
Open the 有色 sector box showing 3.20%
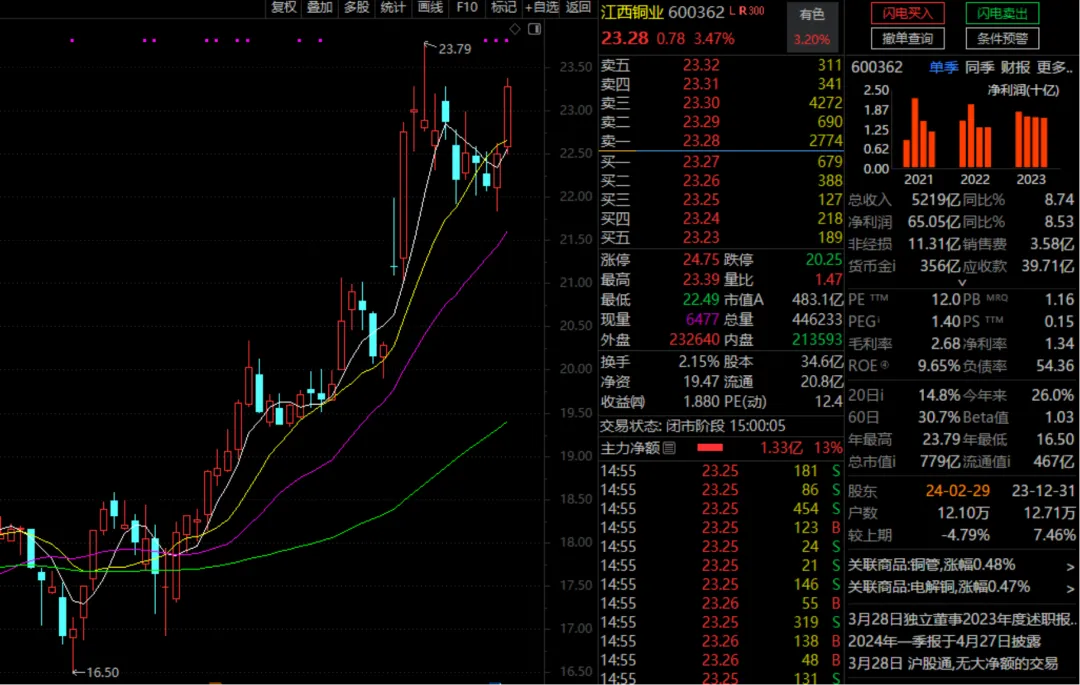[812, 26]
